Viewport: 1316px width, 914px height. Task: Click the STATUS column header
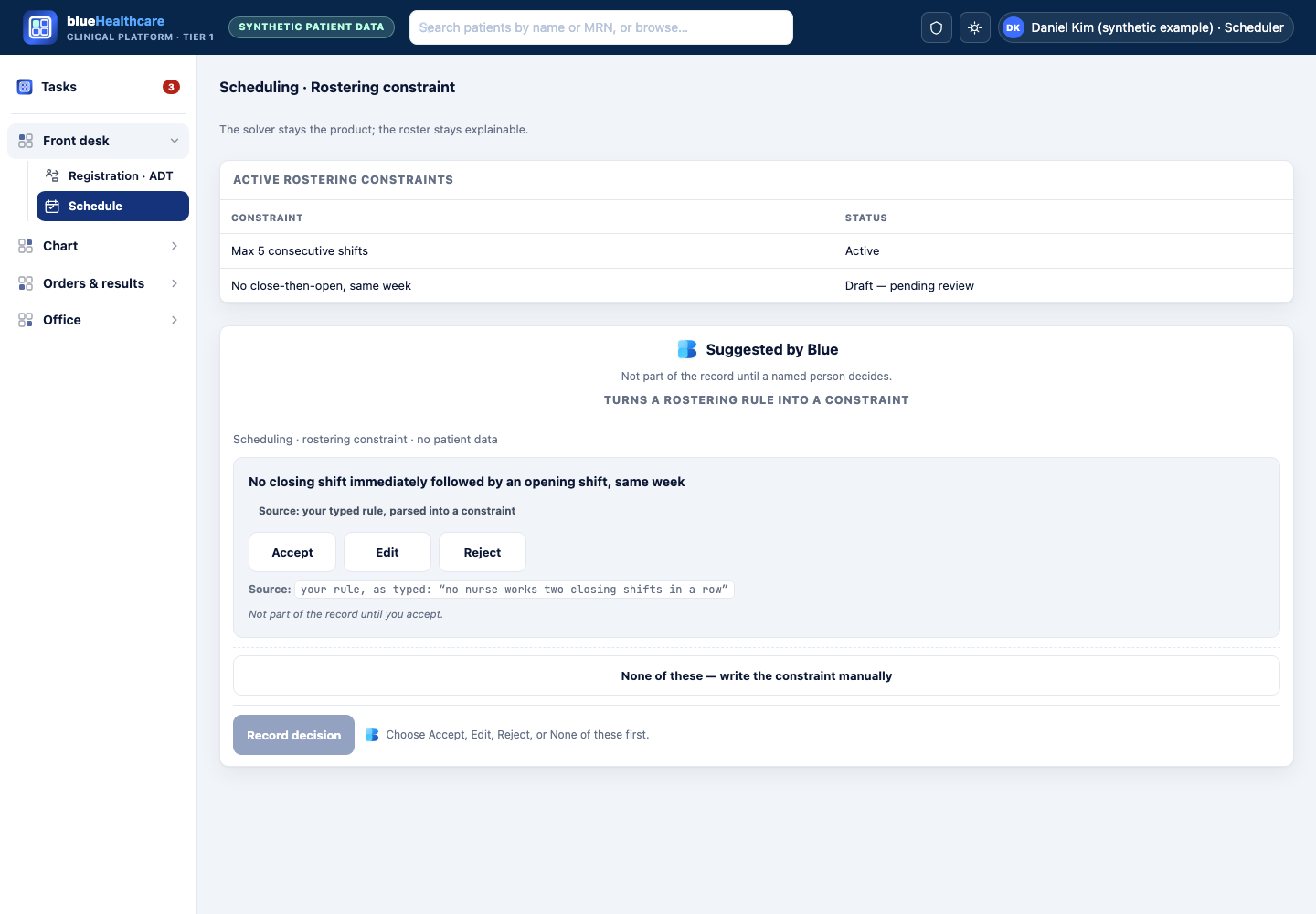click(866, 218)
